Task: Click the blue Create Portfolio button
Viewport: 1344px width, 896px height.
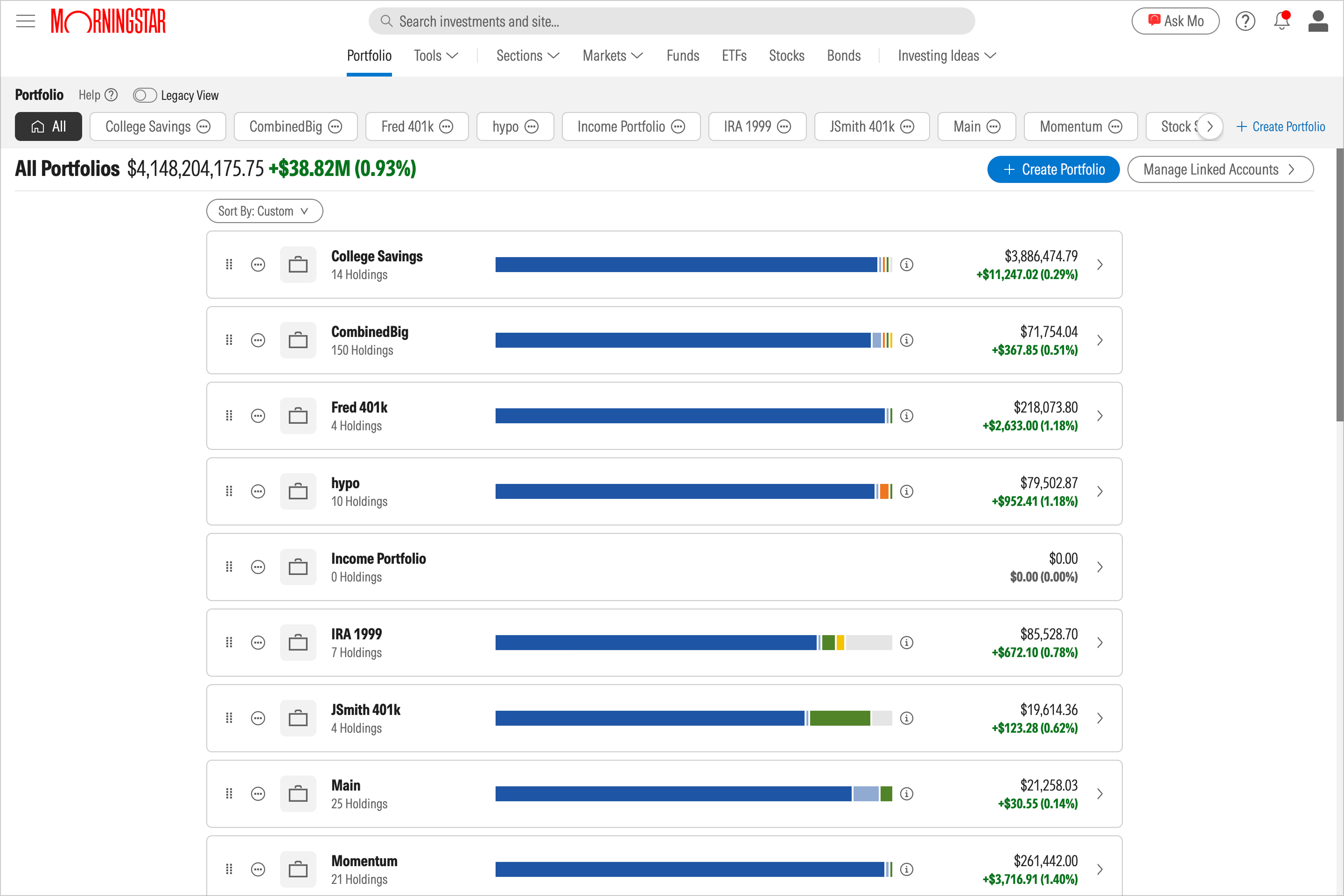Action: pyautogui.click(x=1053, y=169)
